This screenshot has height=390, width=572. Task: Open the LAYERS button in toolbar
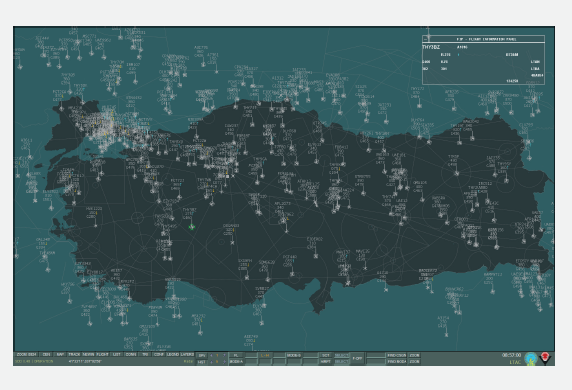coord(187,355)
